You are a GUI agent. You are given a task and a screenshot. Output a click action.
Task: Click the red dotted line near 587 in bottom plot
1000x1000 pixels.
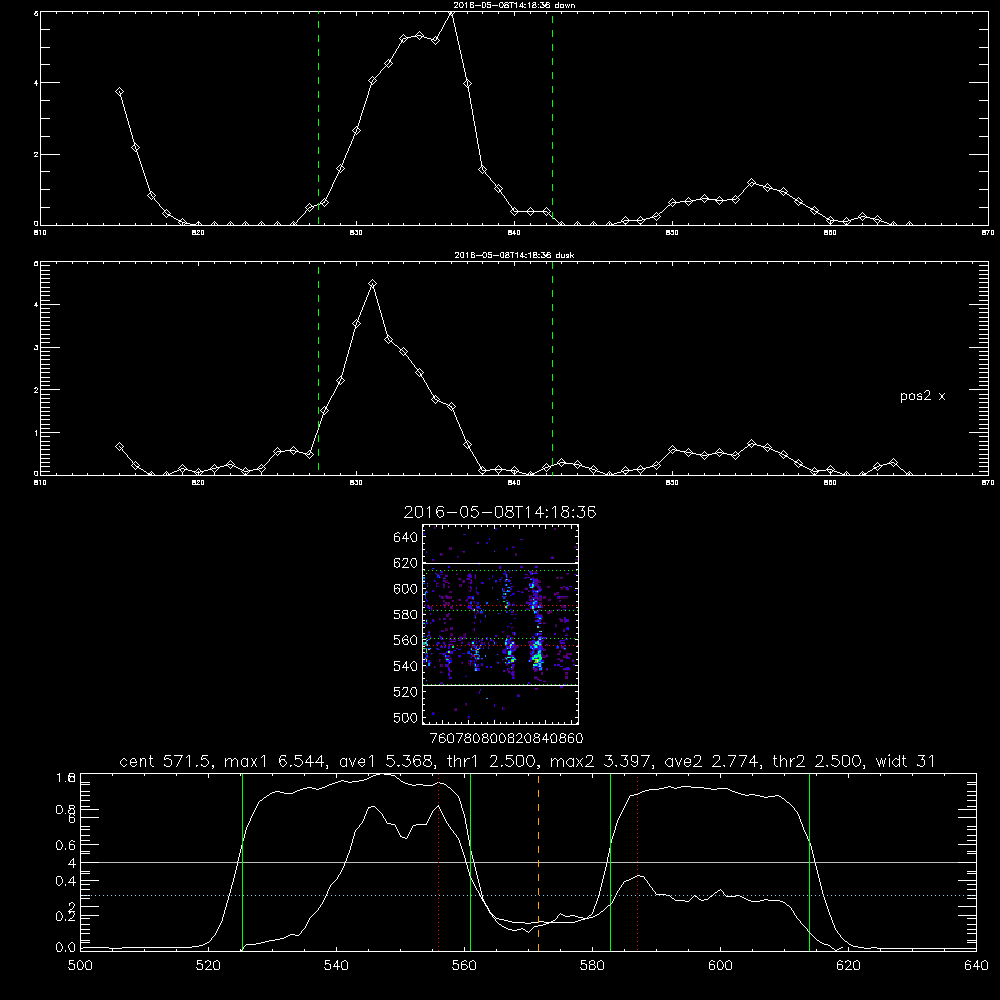tap(637, 862)
